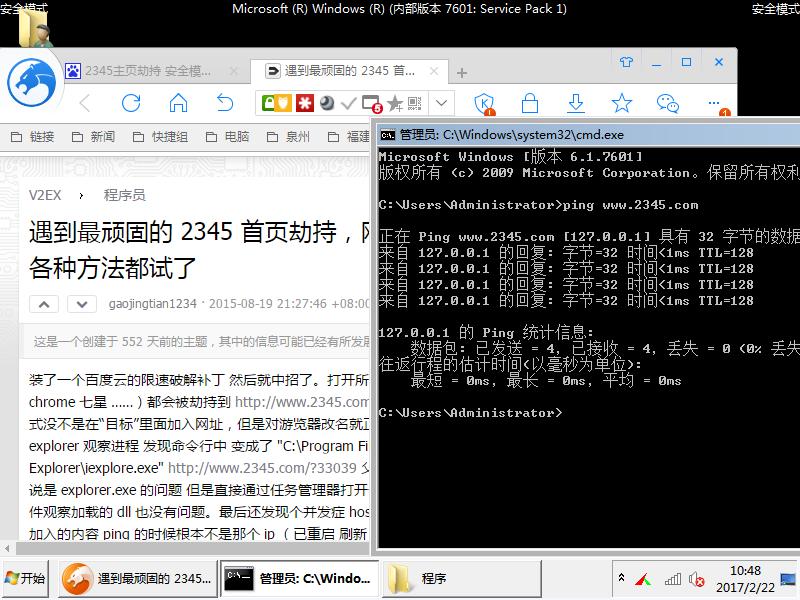The image size is (800, 600).
Task: Click the screenshot extension icon
Action: pos(372,103)
